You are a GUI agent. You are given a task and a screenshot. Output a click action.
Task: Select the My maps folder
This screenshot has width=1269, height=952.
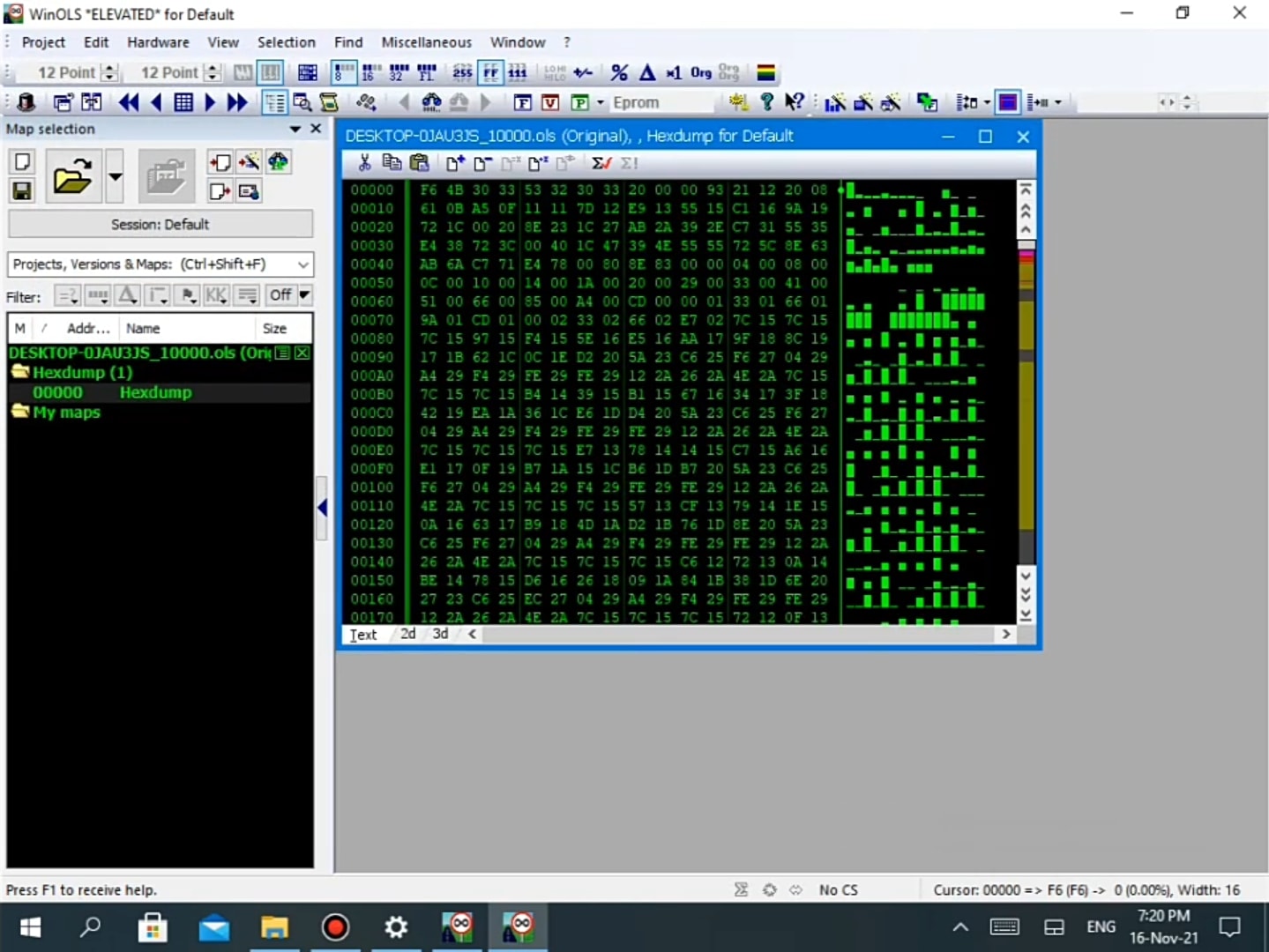click(x=66, y=413)
